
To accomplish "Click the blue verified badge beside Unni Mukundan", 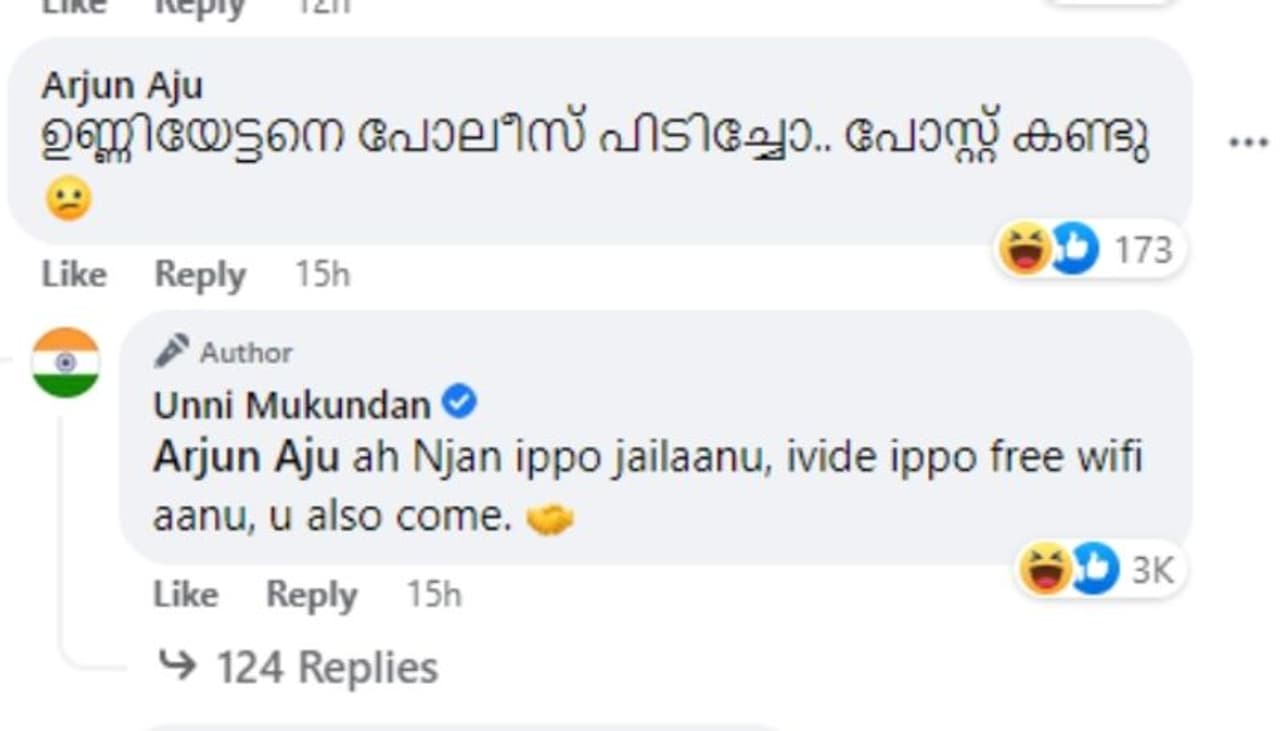I will coord(459,403).
